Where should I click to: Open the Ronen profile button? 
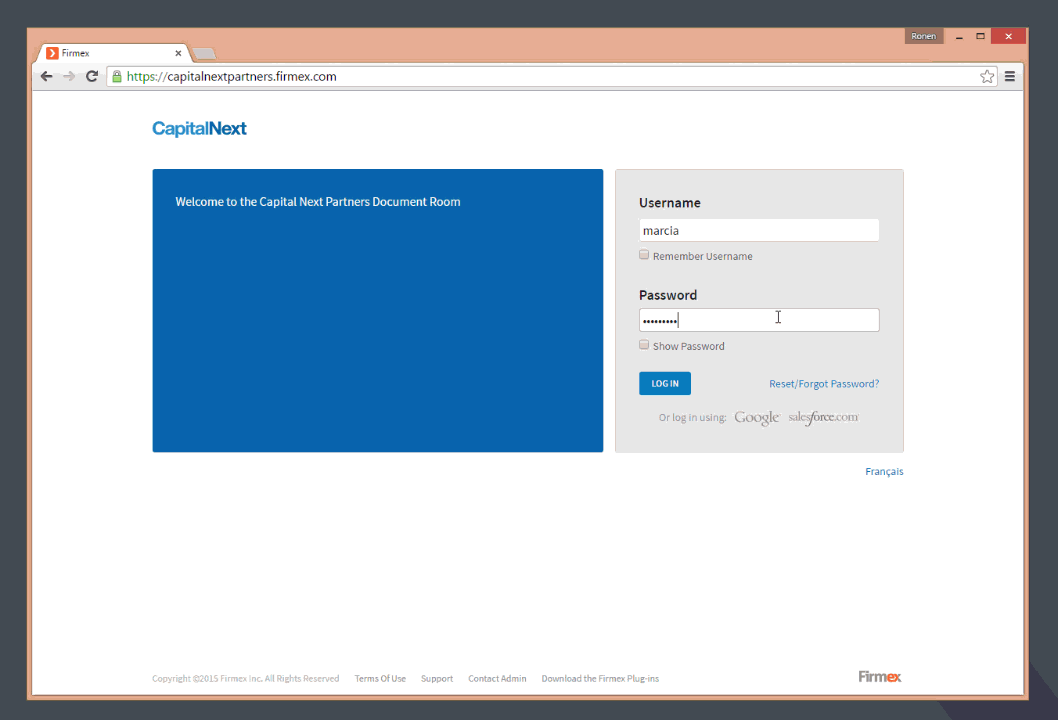pos(923,36)
